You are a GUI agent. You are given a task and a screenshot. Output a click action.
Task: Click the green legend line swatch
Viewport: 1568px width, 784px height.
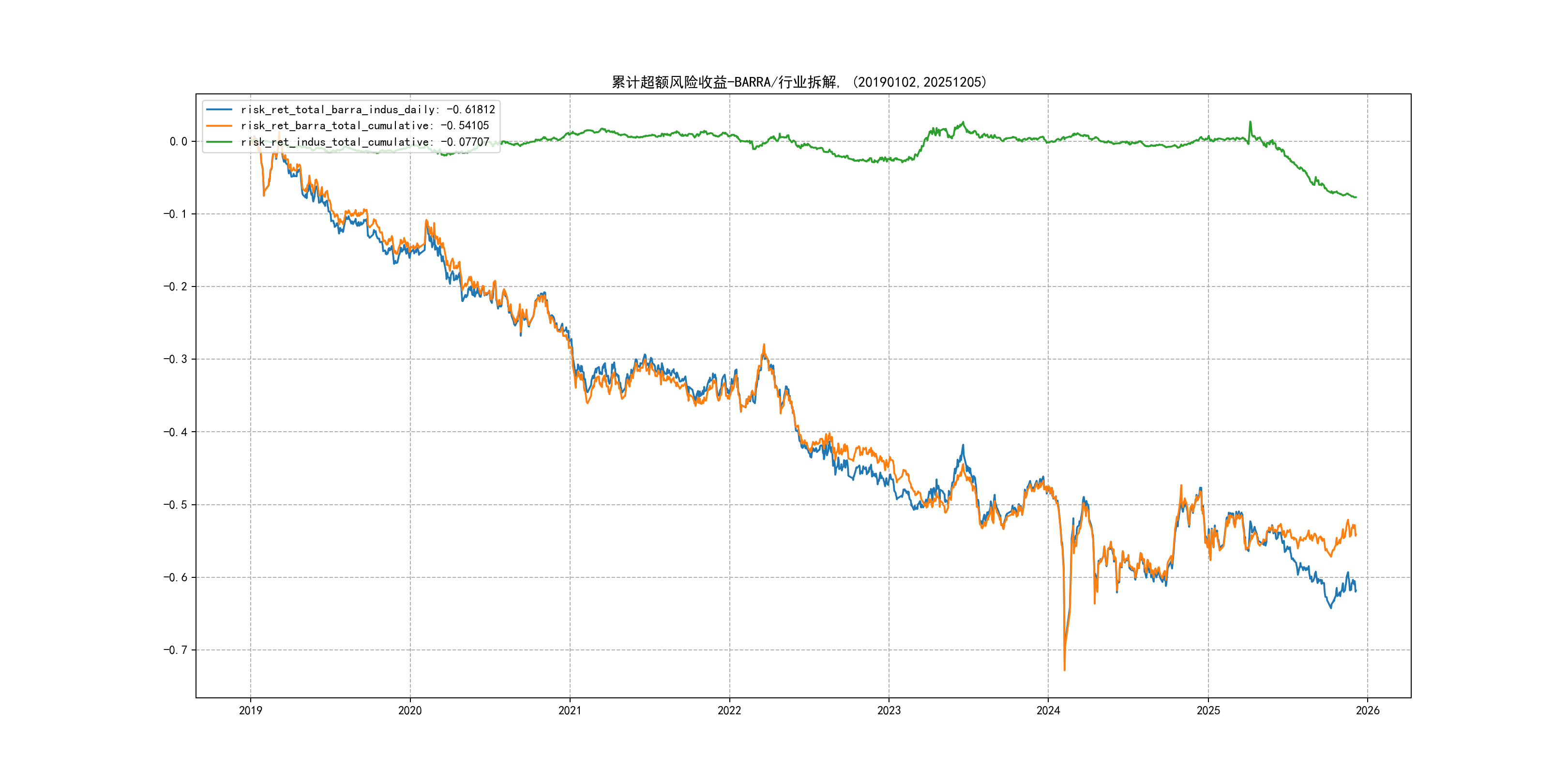[x=219, y=142]
